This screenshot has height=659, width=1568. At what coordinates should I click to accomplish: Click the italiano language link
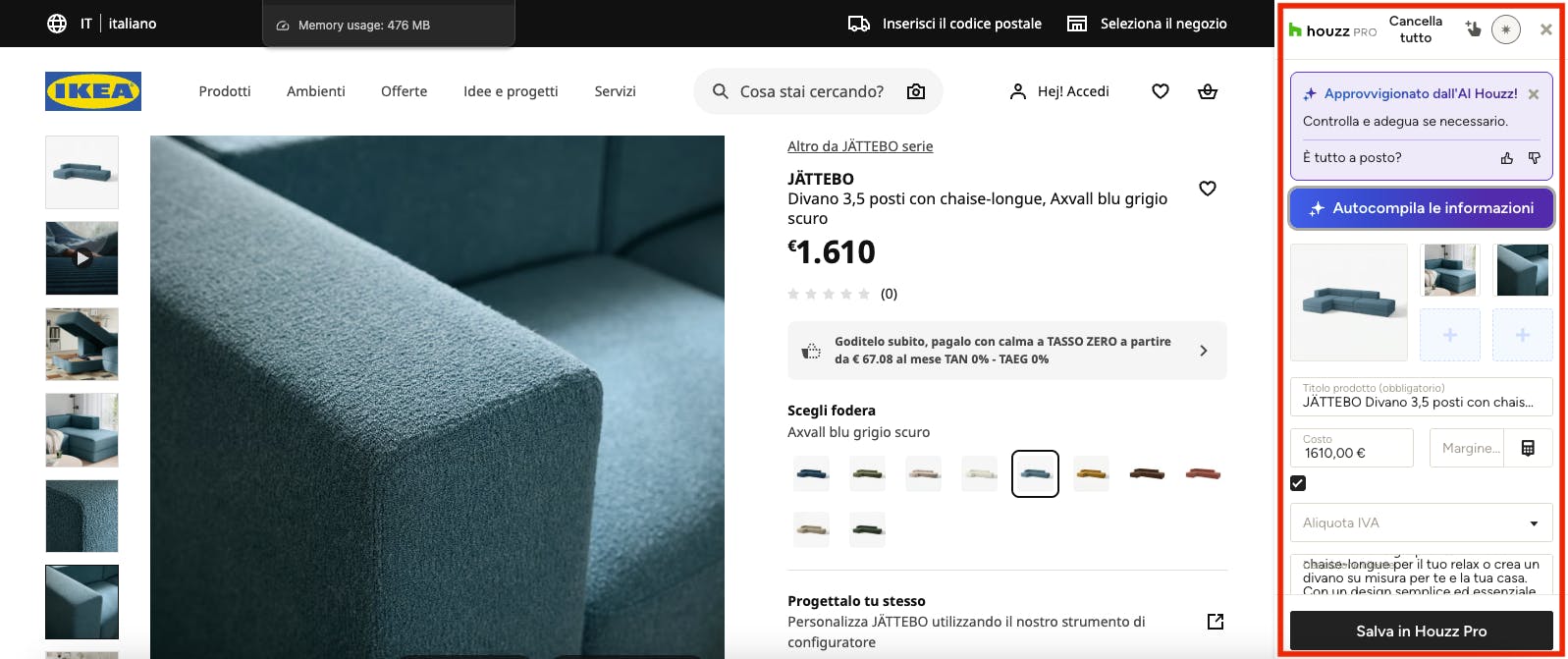pos(133,24)
